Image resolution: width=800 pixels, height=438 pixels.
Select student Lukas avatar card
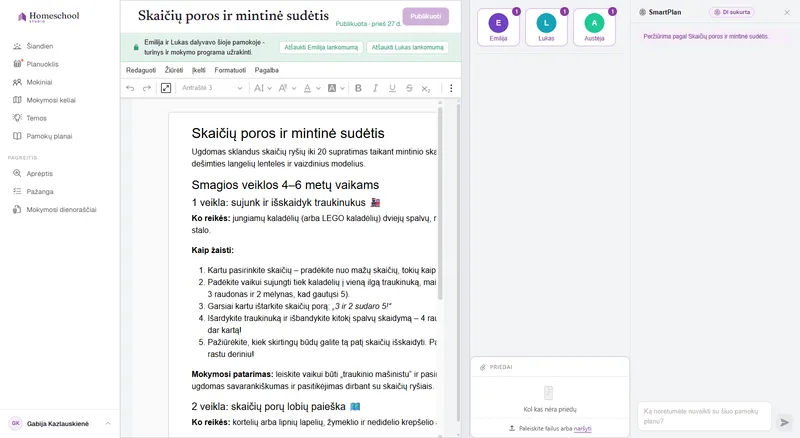(x=546, y=27)
